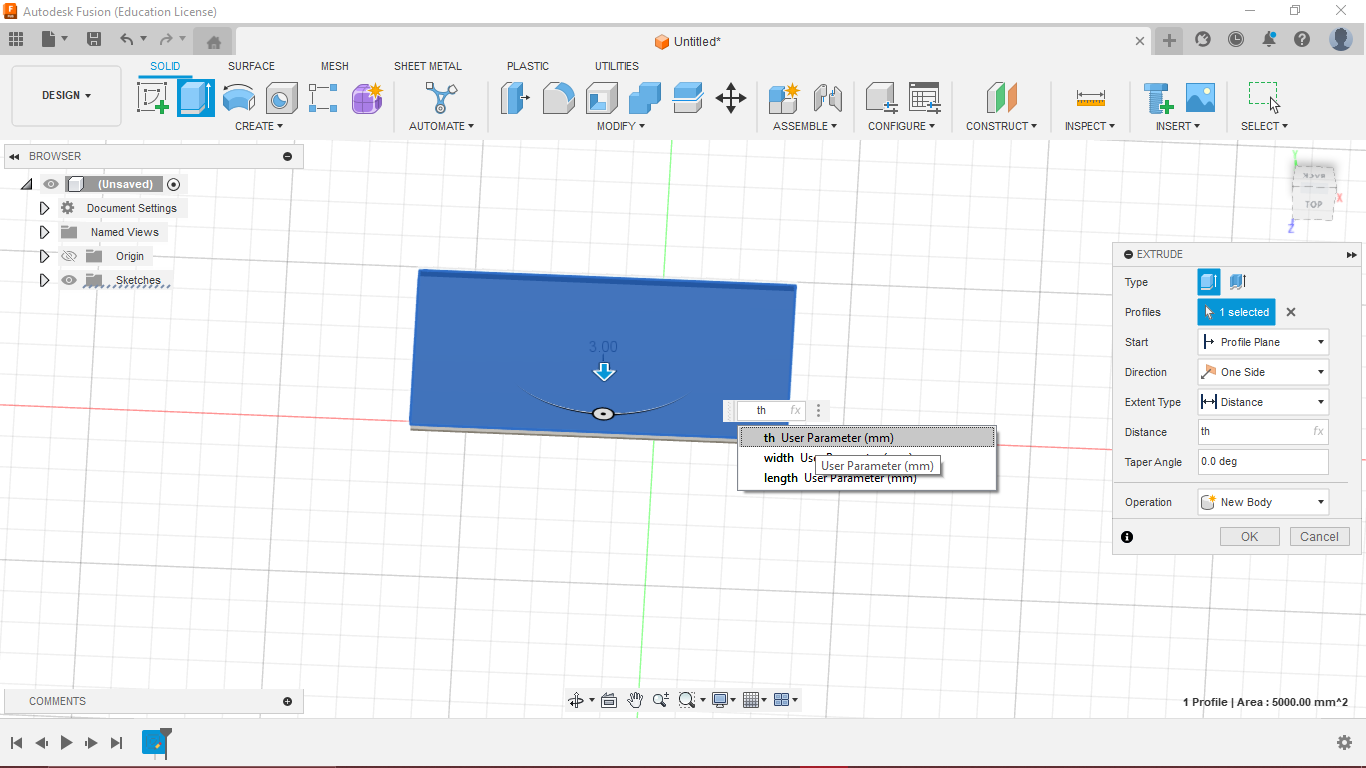Viewport: 1366px width, 768px height.
Task: Open the Configure Model icon
Action: (881, 98)
